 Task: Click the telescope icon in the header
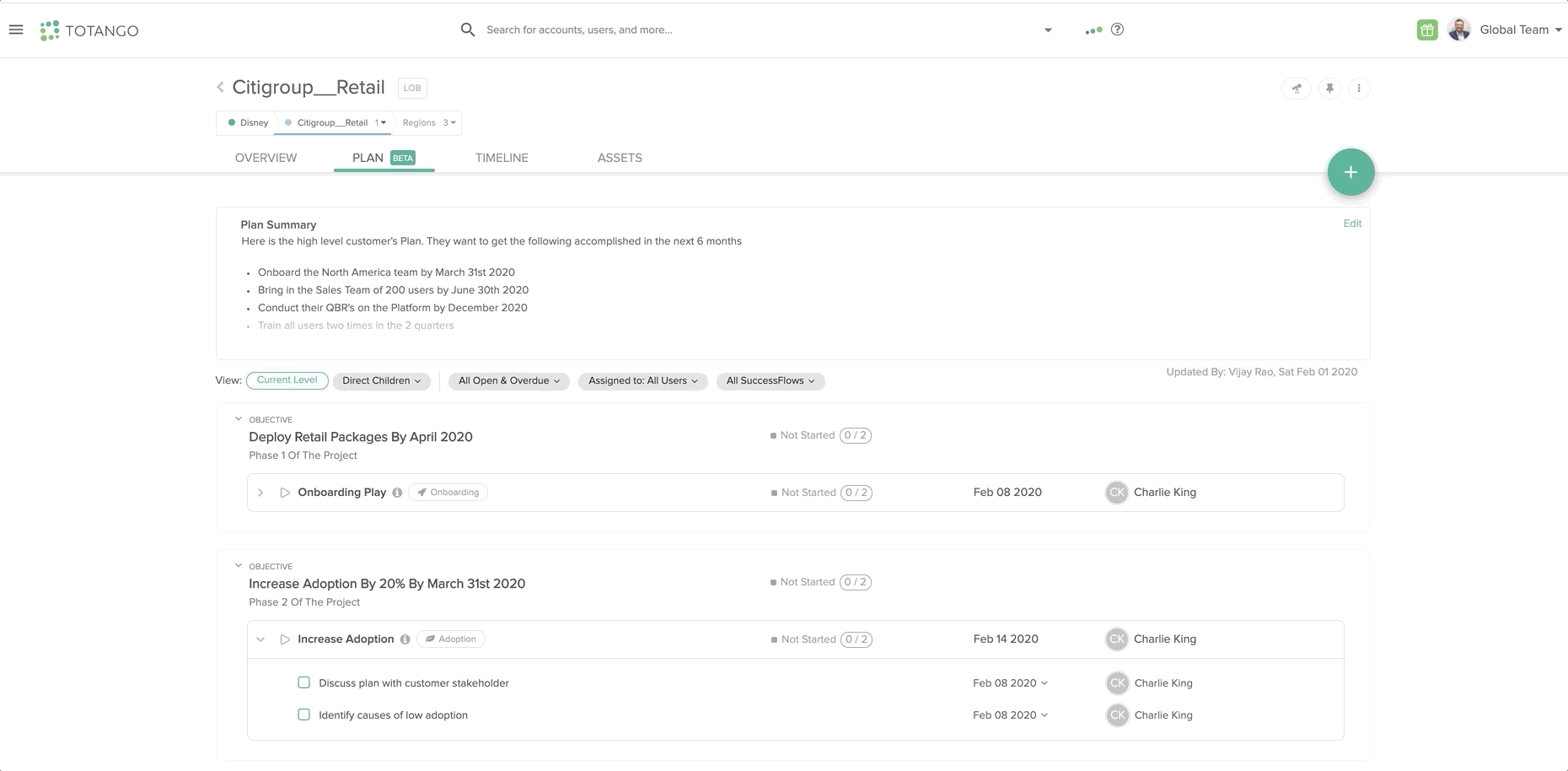click(1297, 88)
